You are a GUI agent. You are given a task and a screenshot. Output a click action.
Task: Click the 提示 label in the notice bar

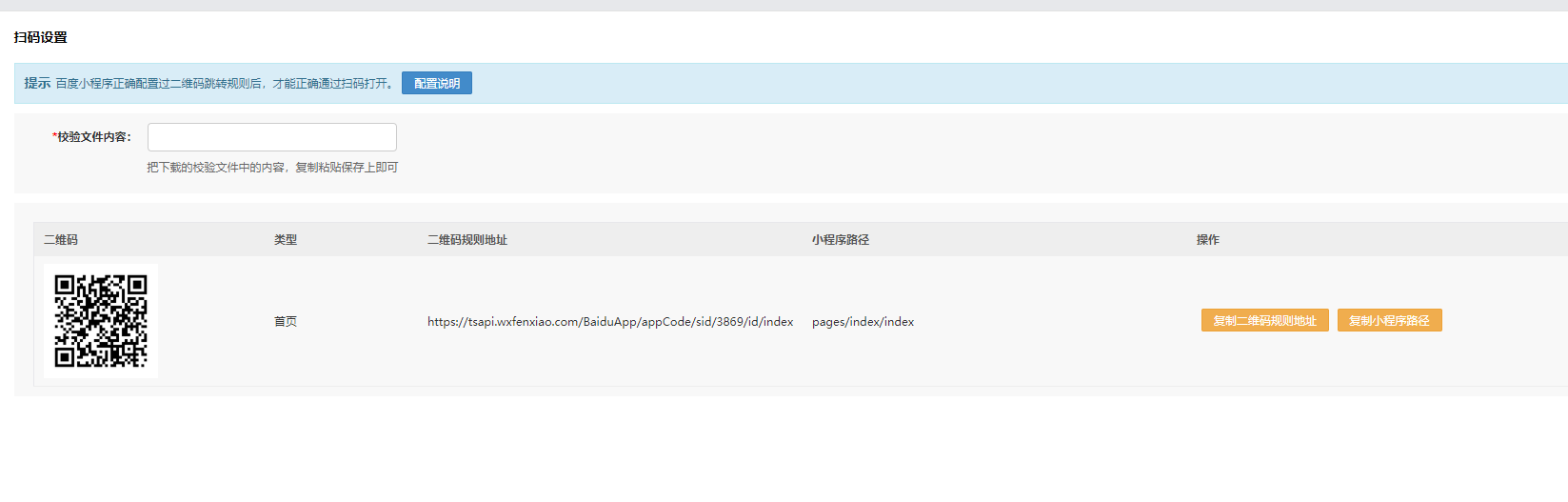point(37,83)
